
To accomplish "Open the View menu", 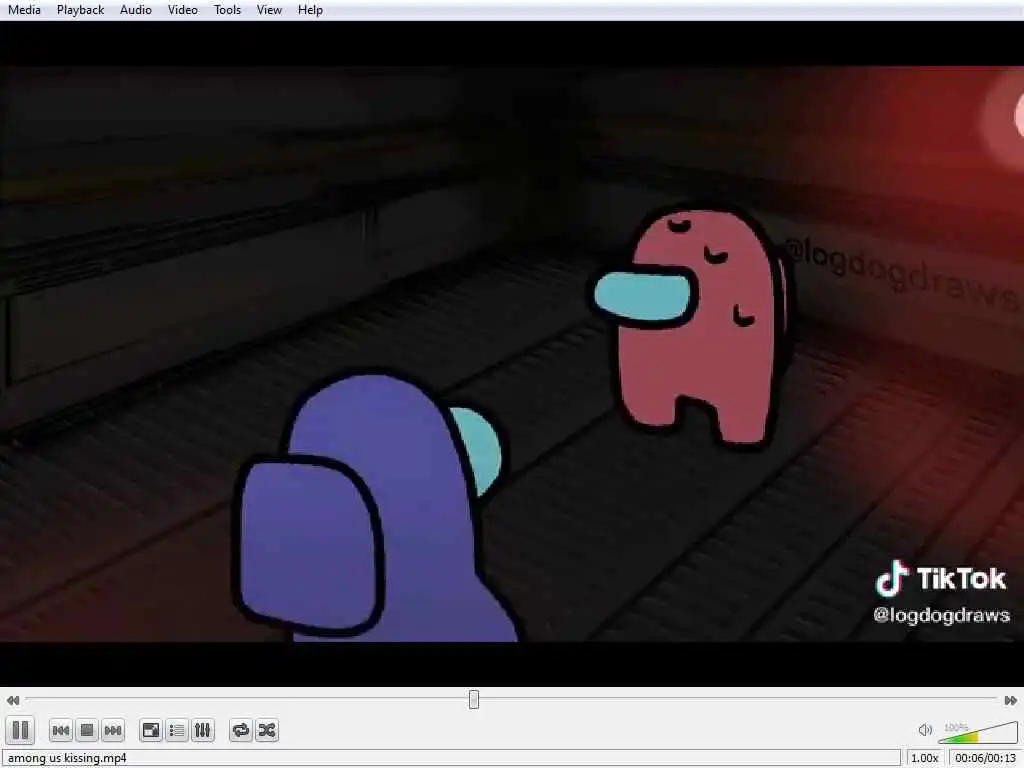I will (269, 10).
